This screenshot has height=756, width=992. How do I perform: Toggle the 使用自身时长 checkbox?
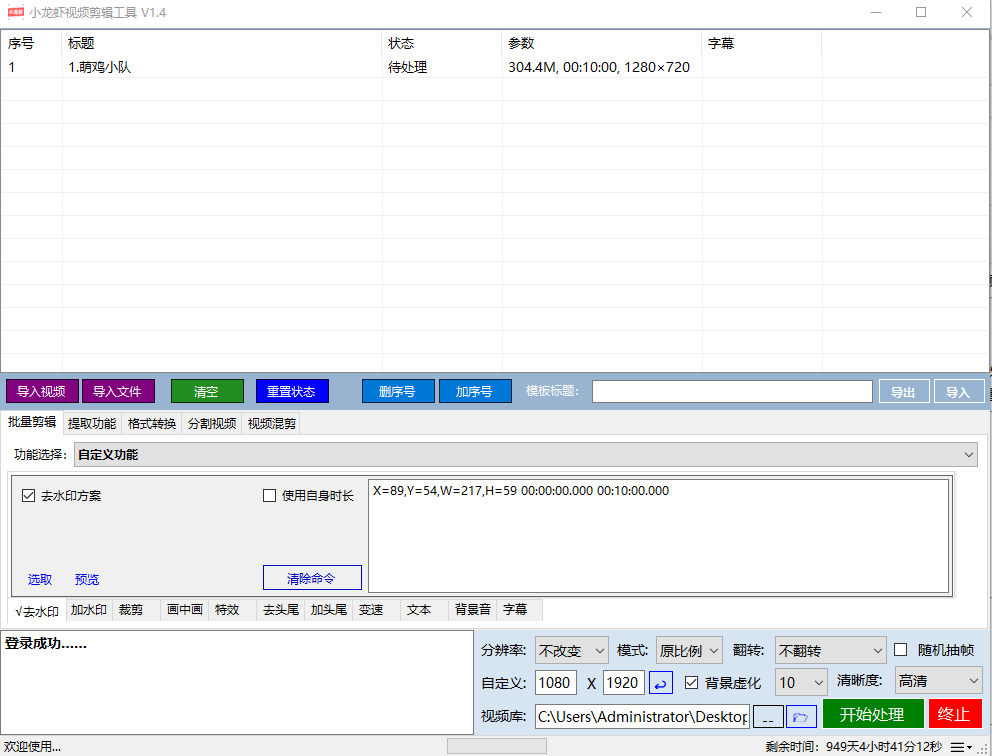269,496
